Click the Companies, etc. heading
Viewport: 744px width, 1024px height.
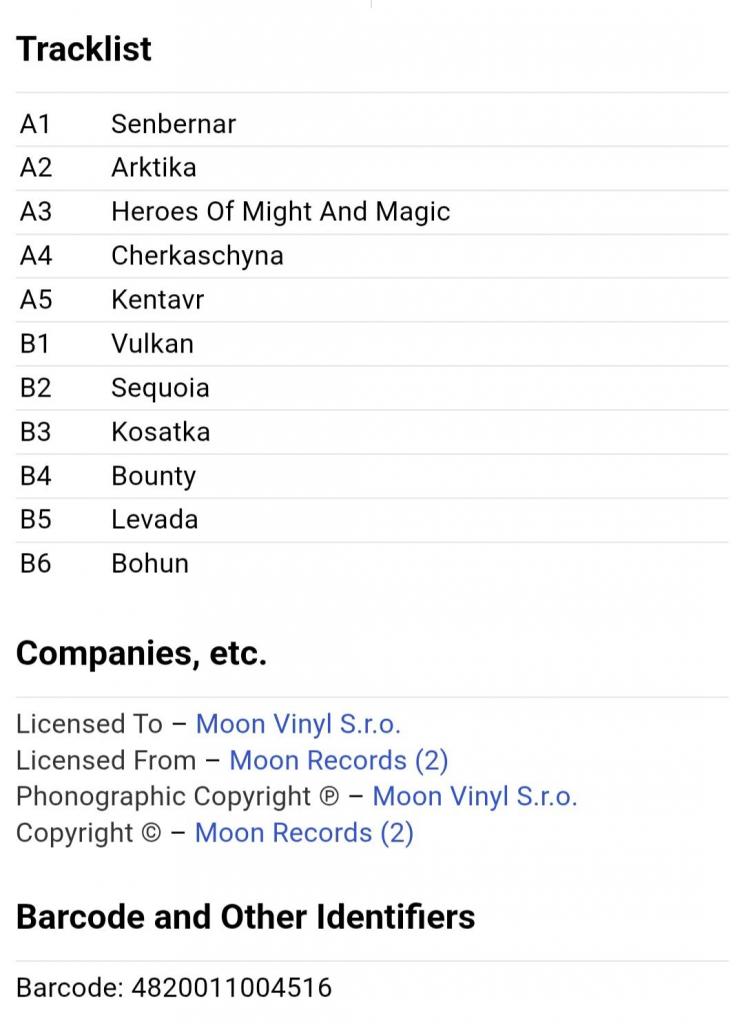[141, 653]
